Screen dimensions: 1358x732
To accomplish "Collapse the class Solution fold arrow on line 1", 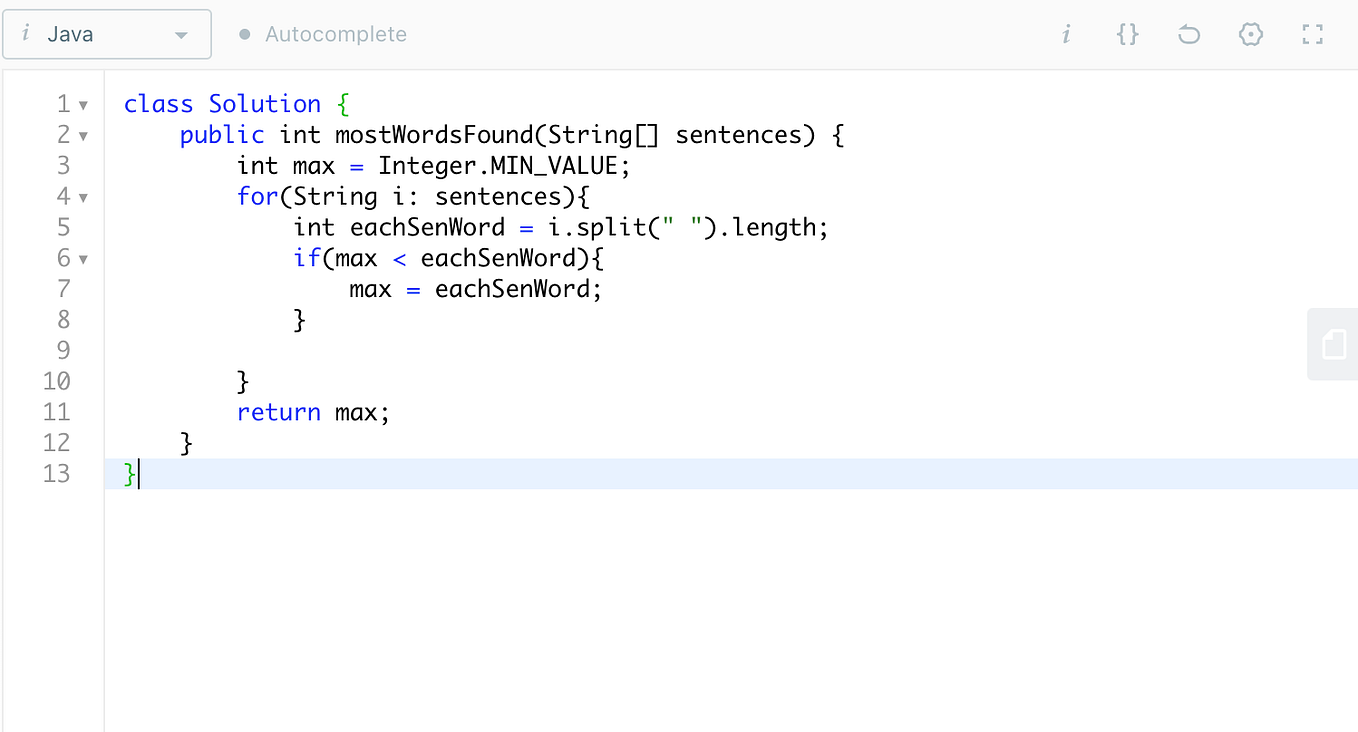I will pyautogui.click(x=83, y=105).
